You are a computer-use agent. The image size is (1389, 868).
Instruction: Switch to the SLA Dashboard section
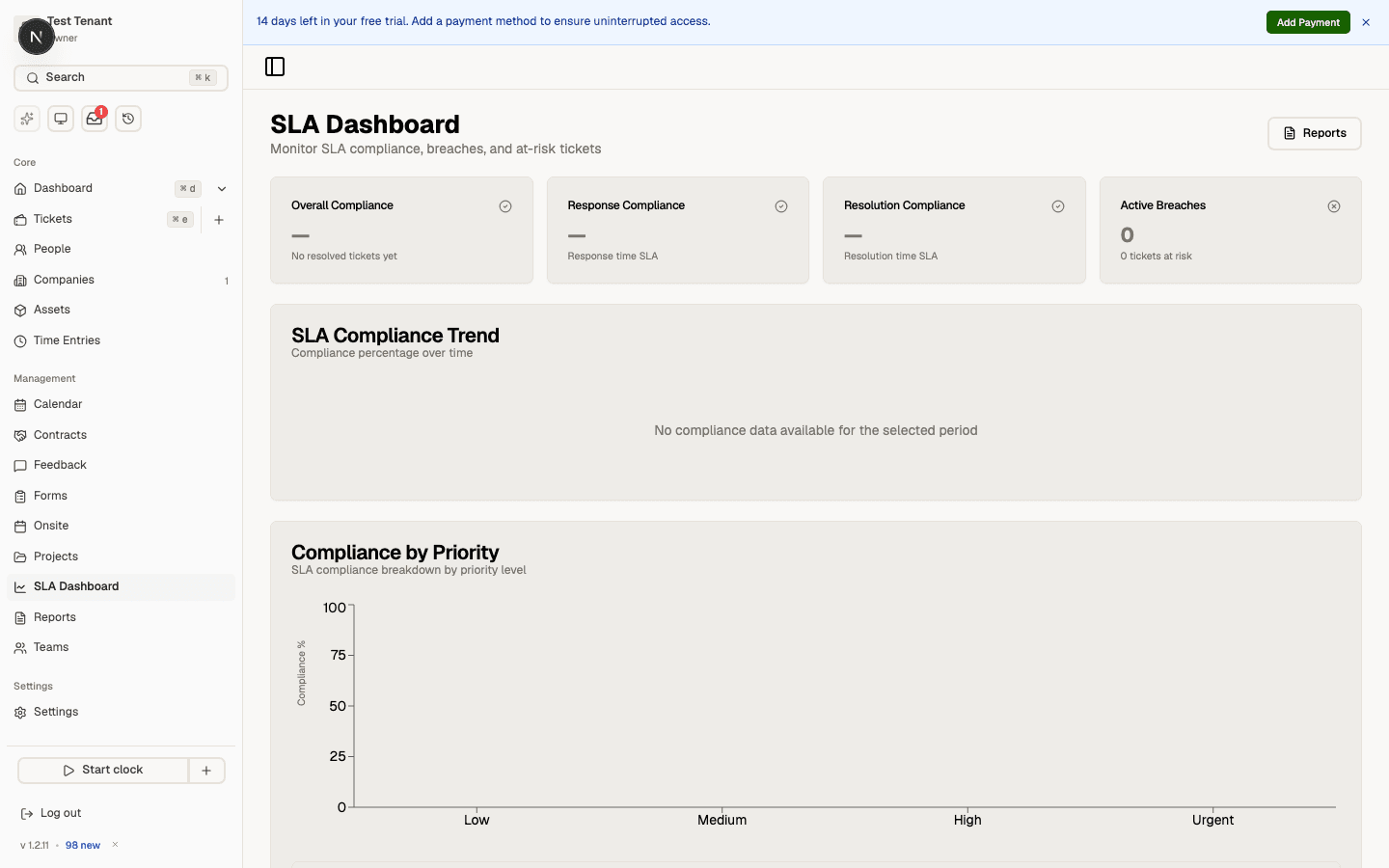[76, 585]
